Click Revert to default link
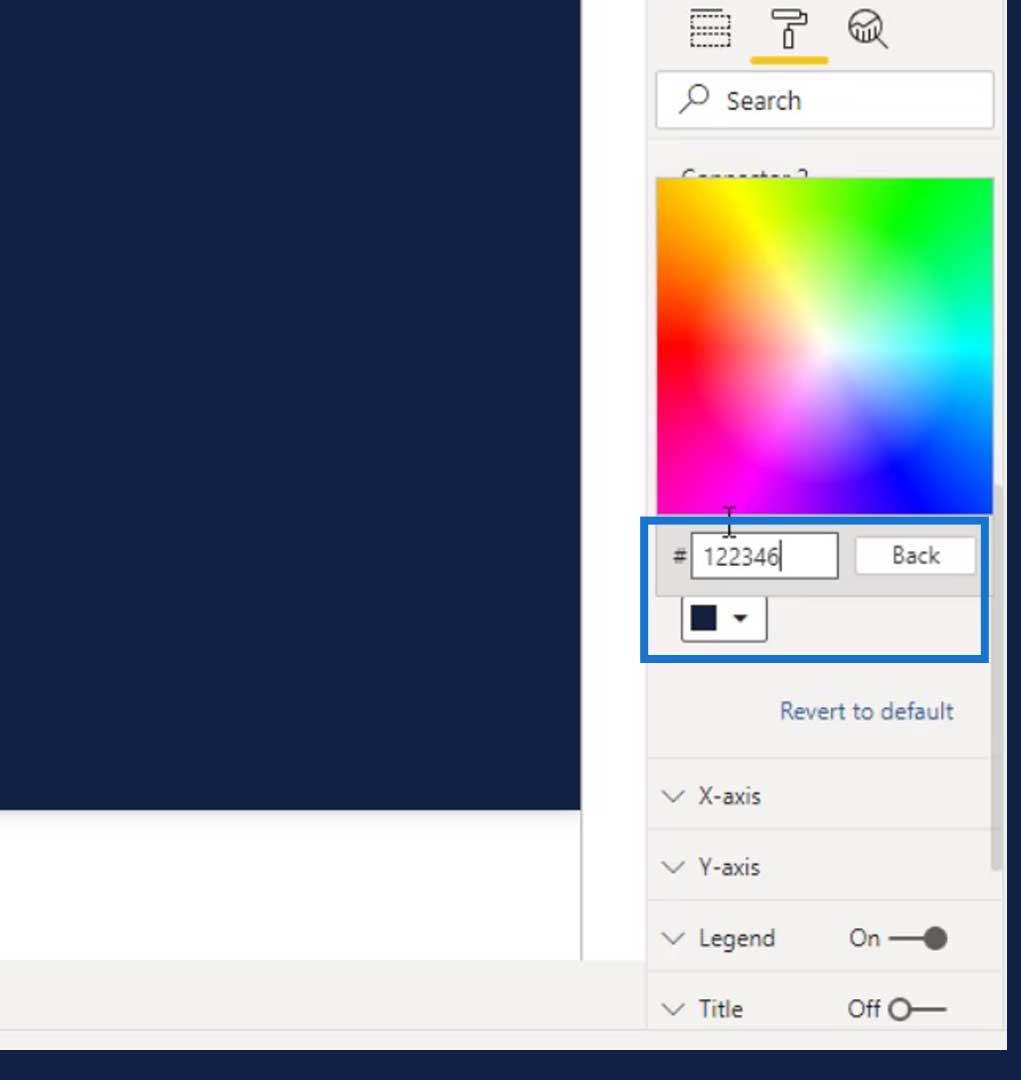 coord(867,711)
